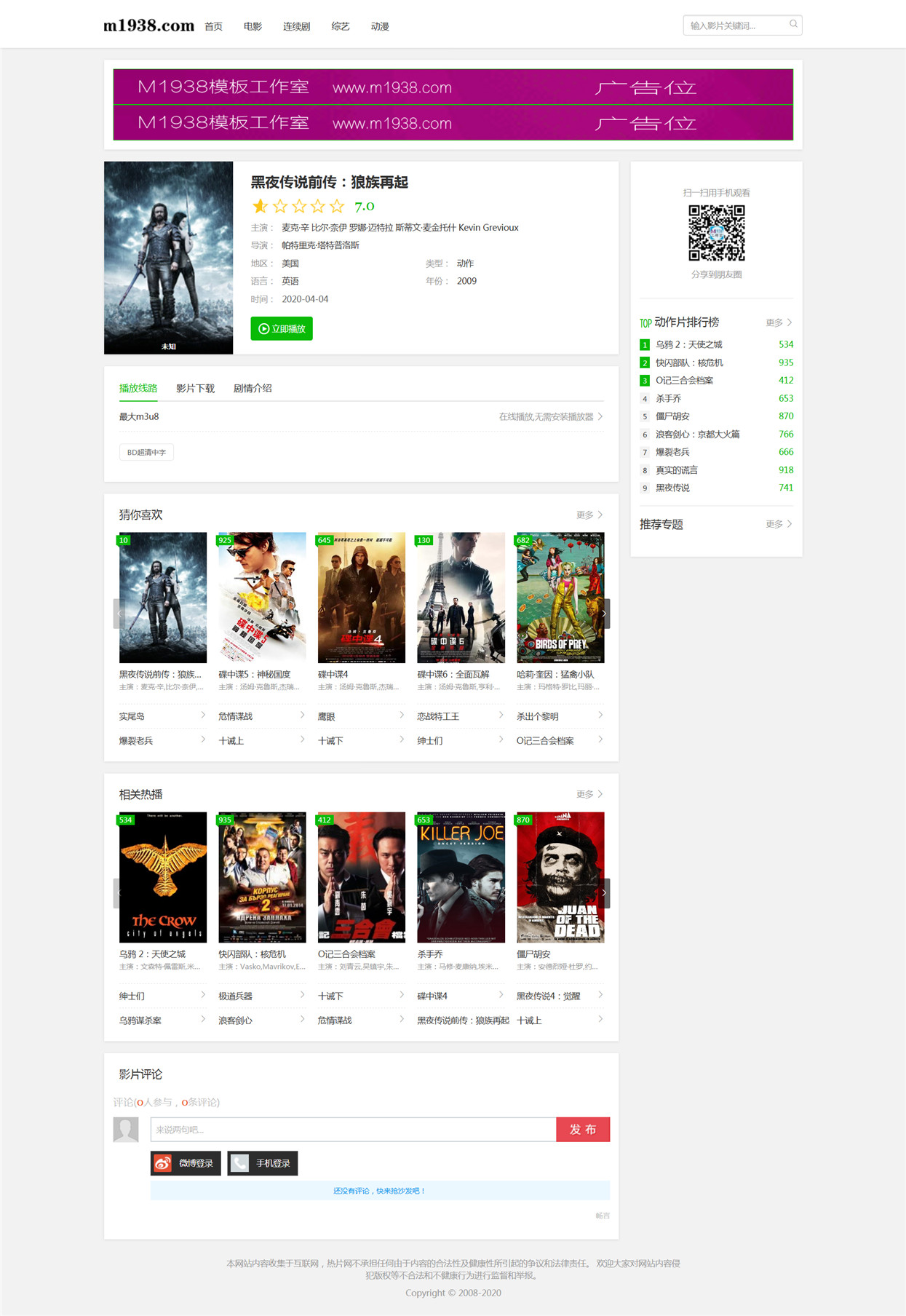Click the movie search input field
Screen dimensions: 906x1316
tap(735, 25)
